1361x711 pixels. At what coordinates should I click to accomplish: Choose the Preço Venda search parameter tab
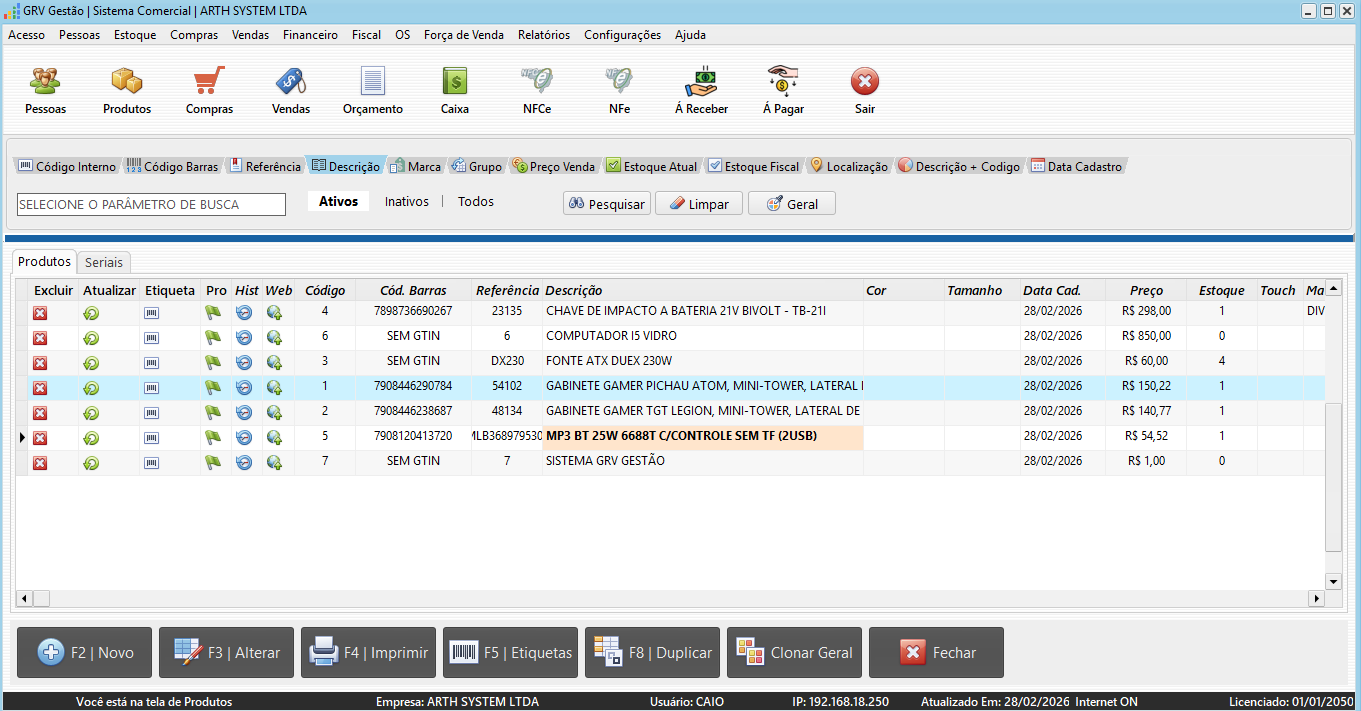pyautogui.click(x=555, y=167)
